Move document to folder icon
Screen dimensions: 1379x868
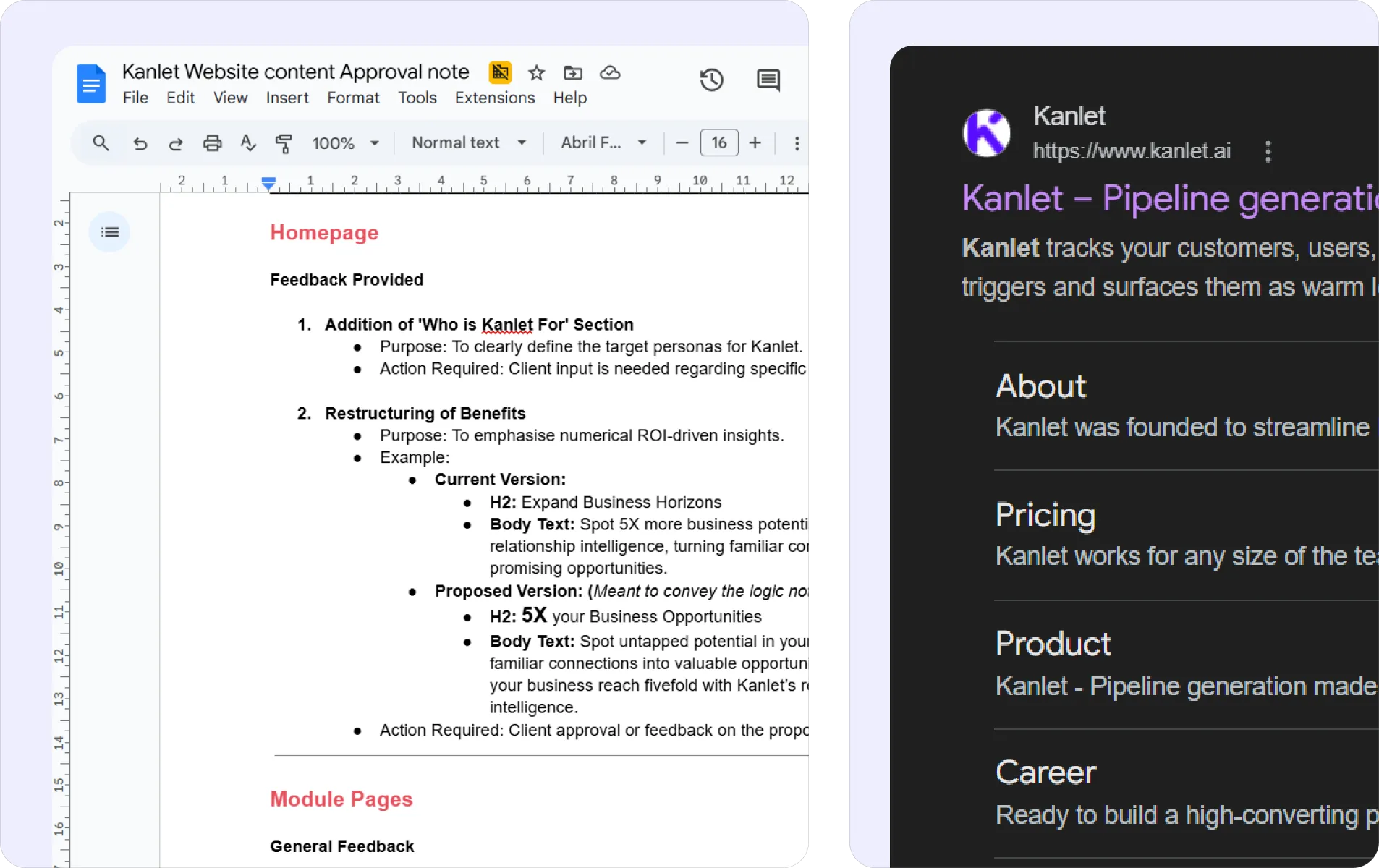pos(573,72)
